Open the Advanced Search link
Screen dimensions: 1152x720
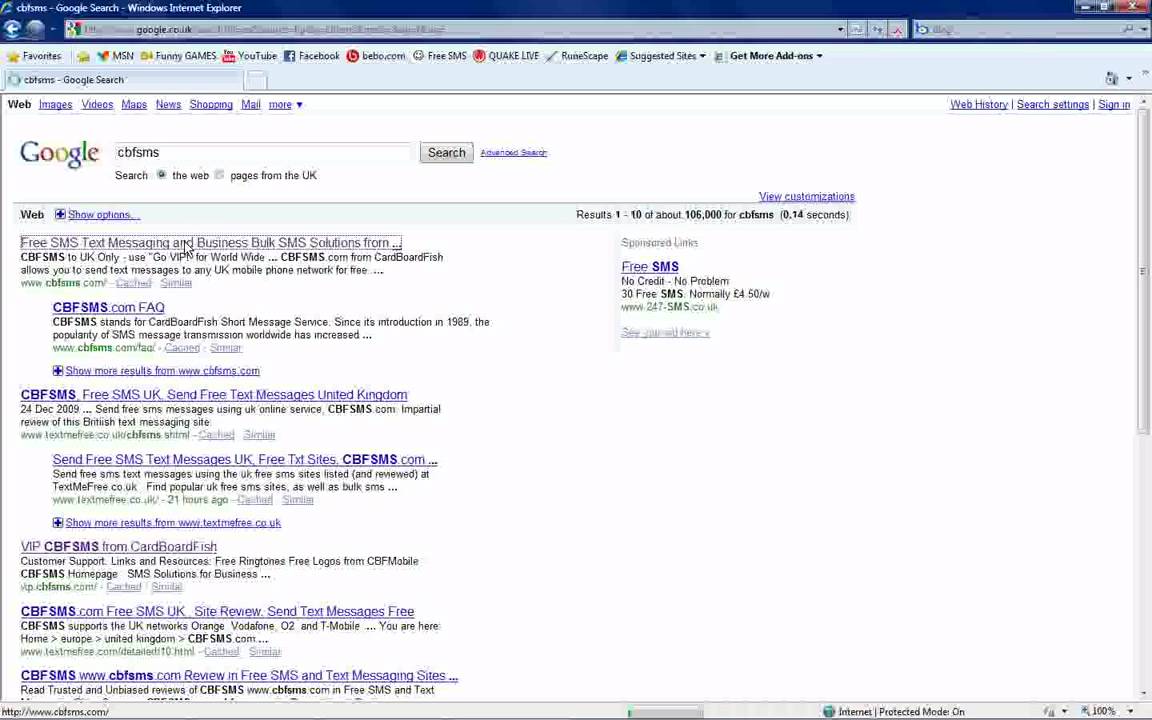(x=514, y=153)
